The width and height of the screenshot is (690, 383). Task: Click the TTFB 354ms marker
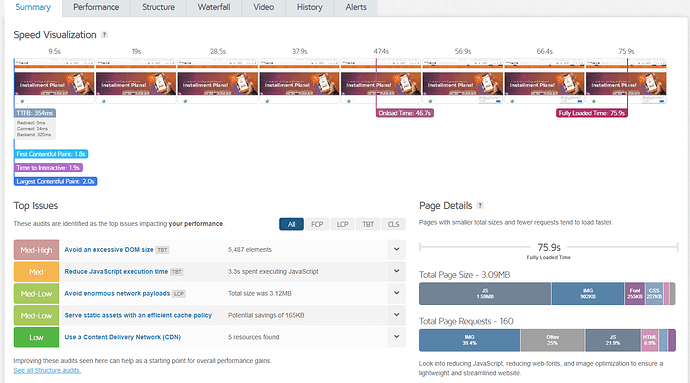pos(35,113)
